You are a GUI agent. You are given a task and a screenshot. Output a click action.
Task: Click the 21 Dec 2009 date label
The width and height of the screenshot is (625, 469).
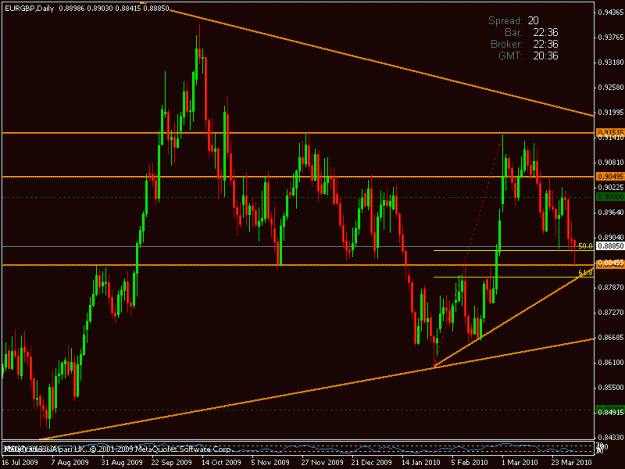[x=371, y=463]
